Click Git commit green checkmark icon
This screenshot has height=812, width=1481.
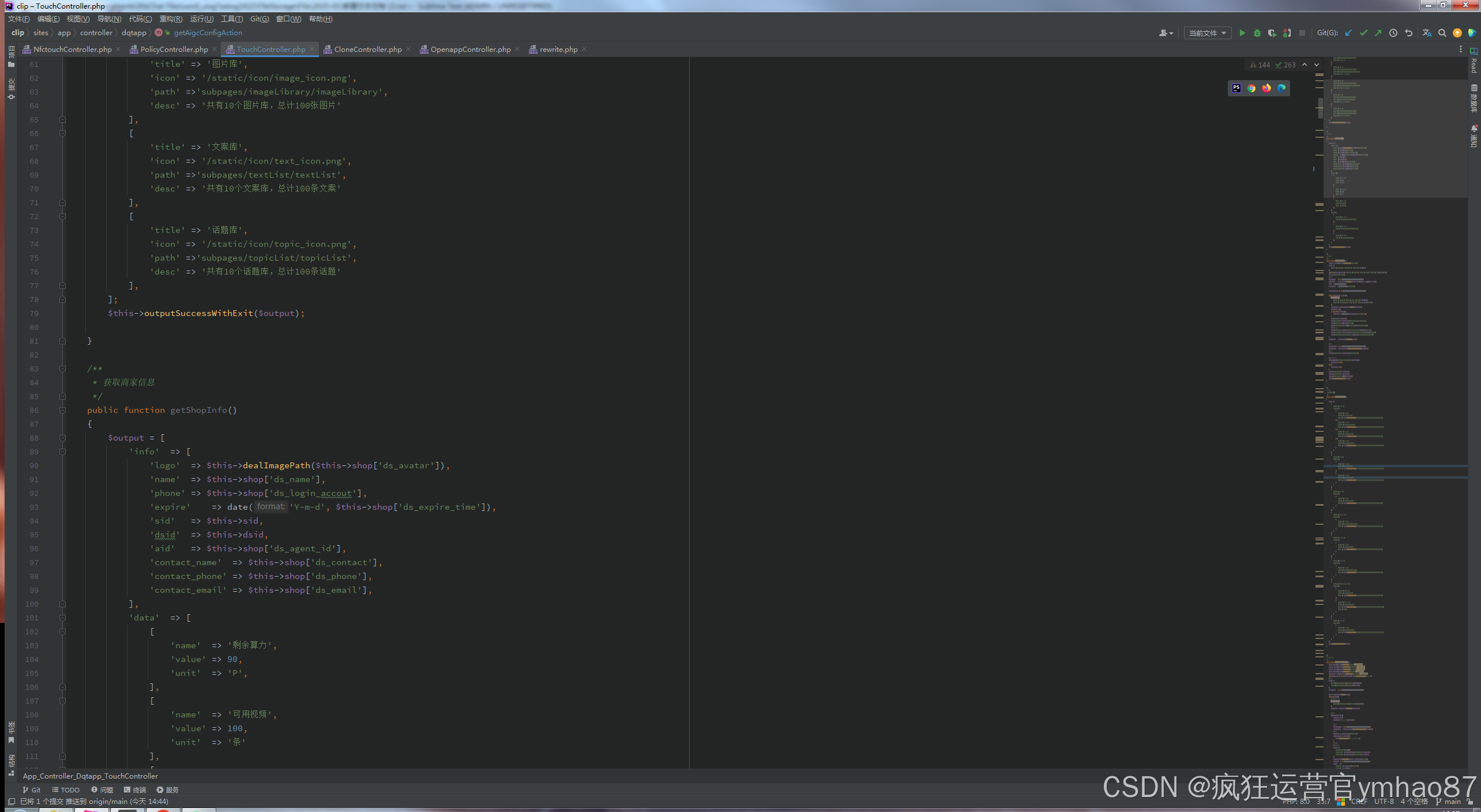coord(1363,33)
